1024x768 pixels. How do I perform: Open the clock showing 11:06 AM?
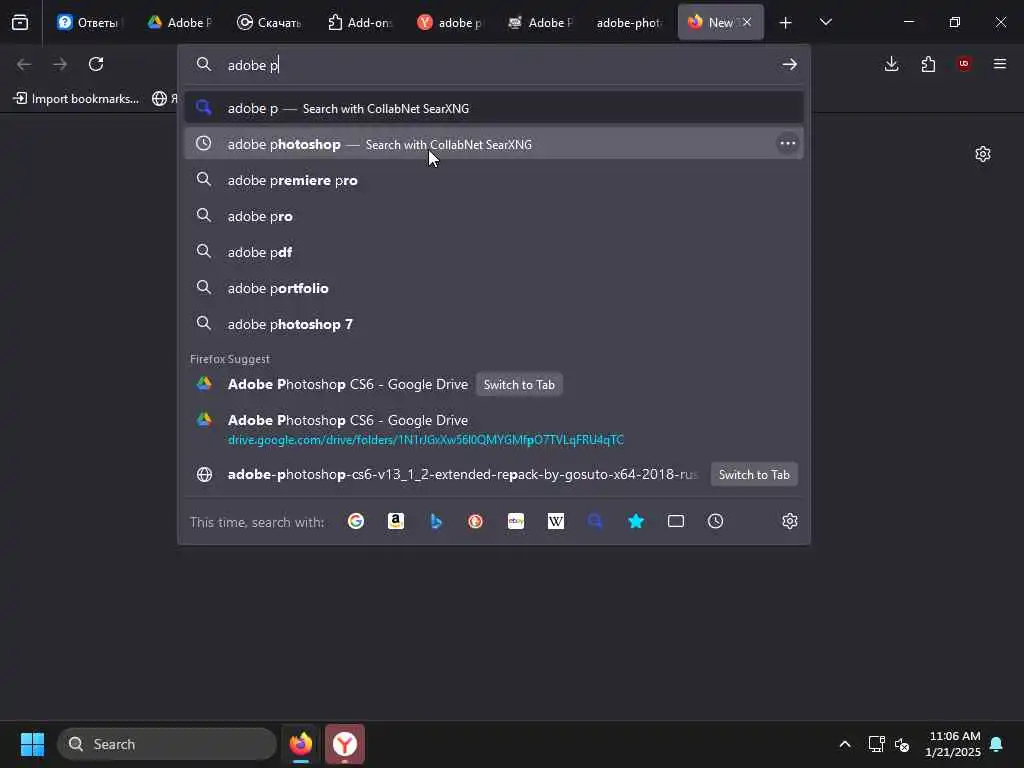coord(953,744)
